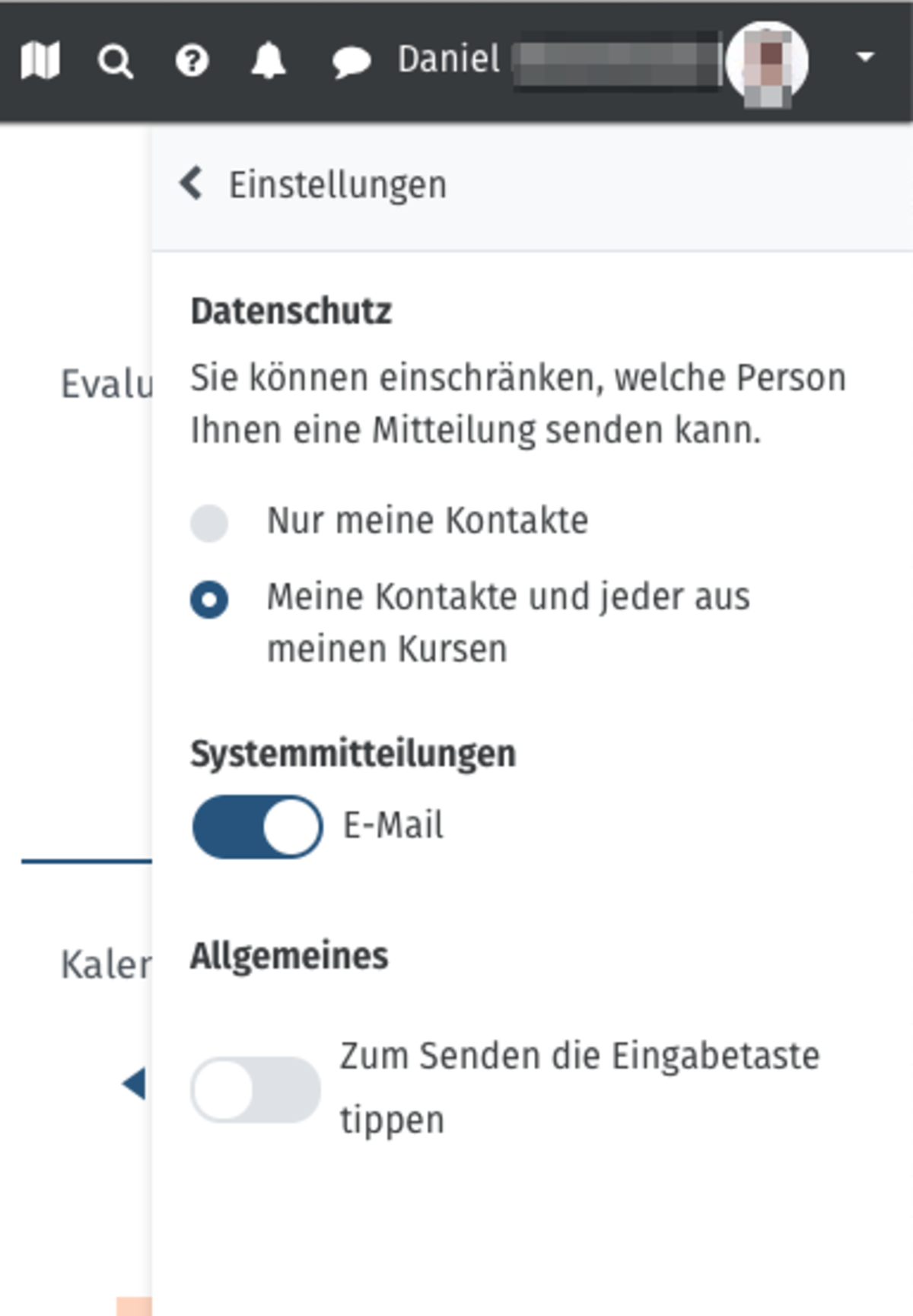Open help question mark icon
This screenshot has width=913, height=1316.
(192, 60)
